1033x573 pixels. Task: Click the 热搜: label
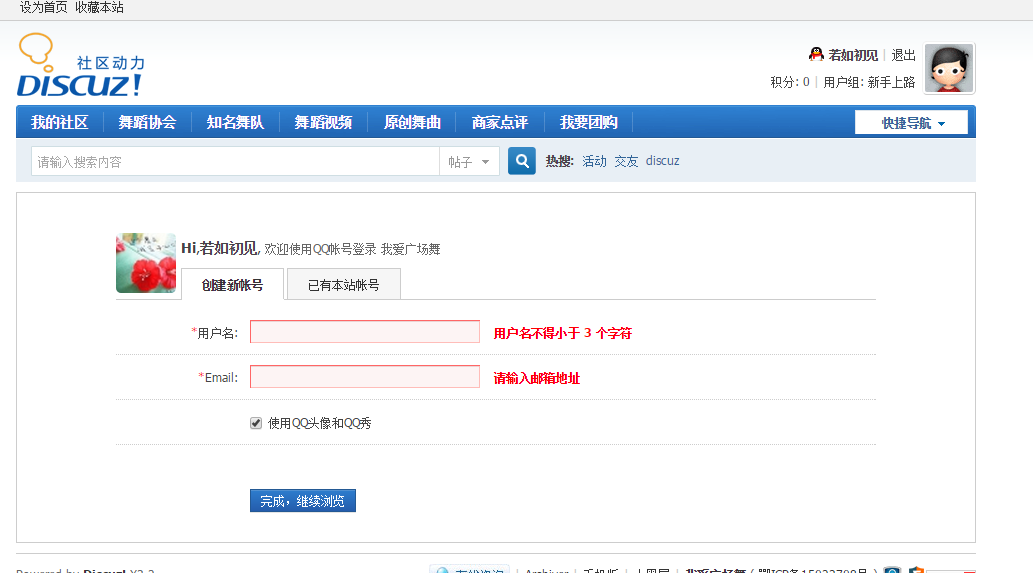(x=559, y=161)
